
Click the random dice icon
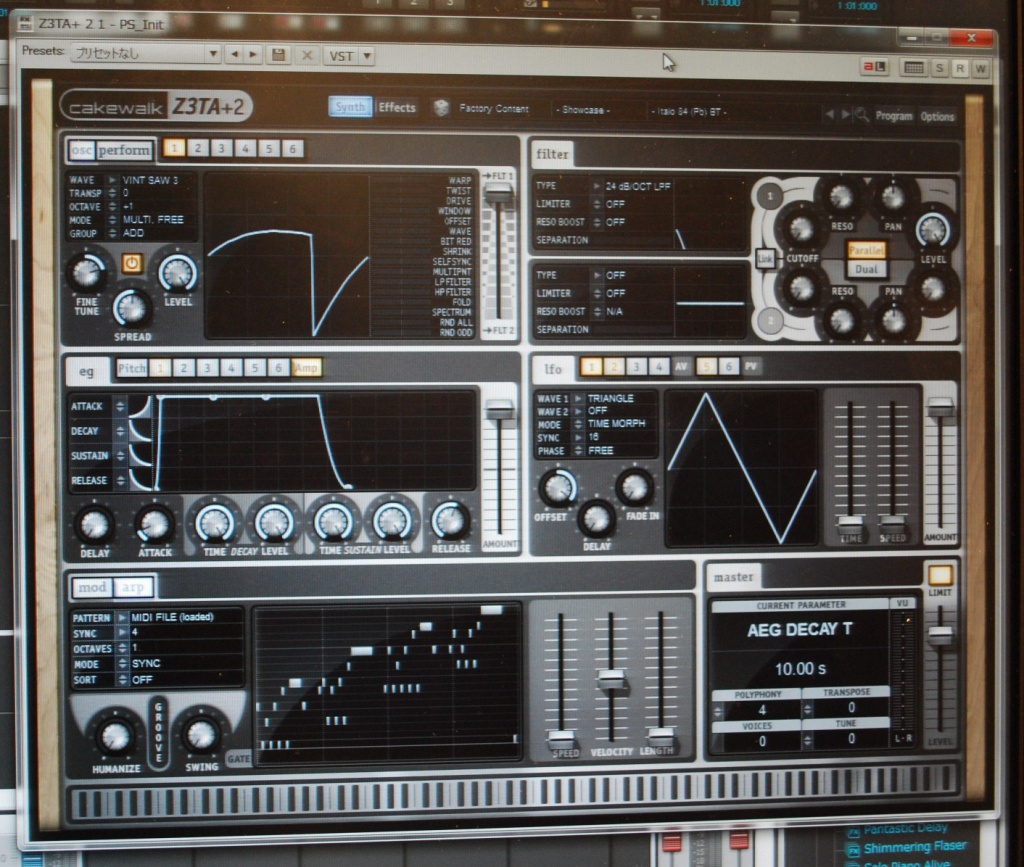click(x=441, y=108)
